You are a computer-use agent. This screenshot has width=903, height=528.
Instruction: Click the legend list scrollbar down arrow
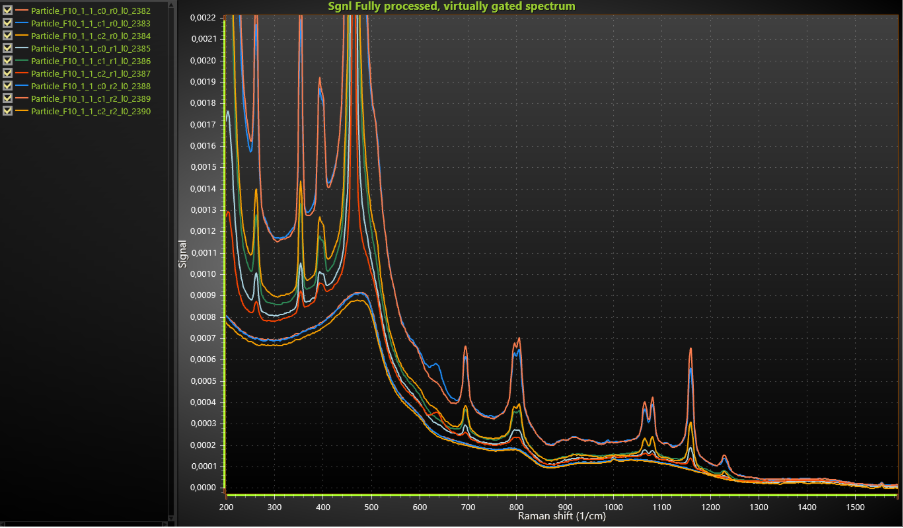tap(171, 518)
